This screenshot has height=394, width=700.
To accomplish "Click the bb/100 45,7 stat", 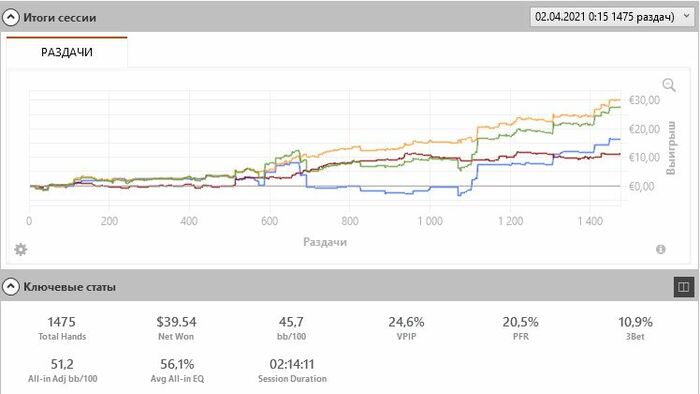I will click(x=291, y=328).
